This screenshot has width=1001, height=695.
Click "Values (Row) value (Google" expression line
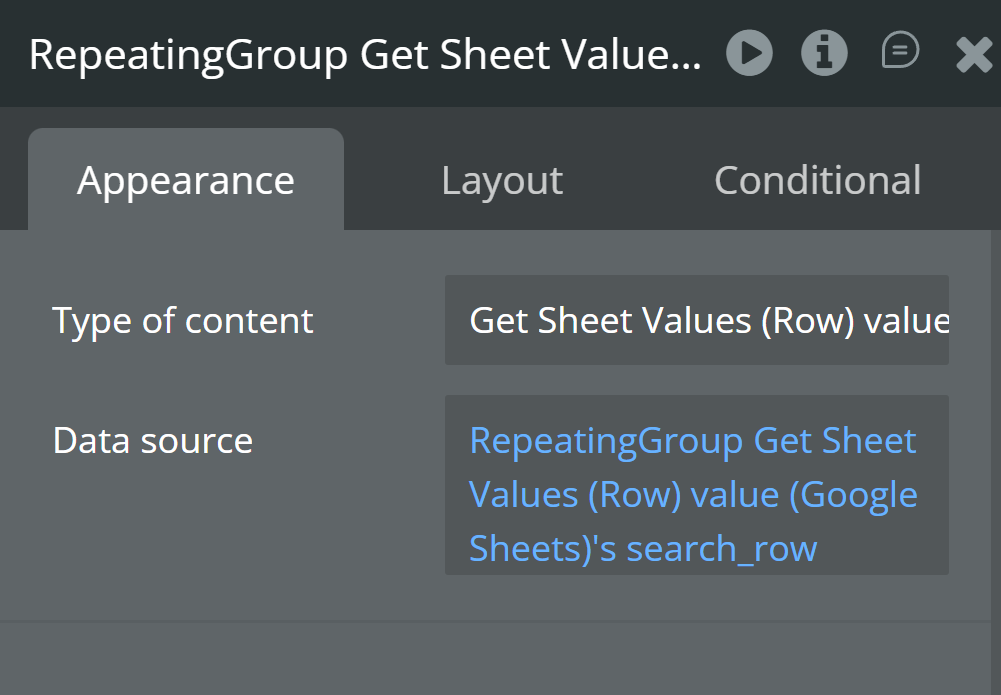[692, 495]
